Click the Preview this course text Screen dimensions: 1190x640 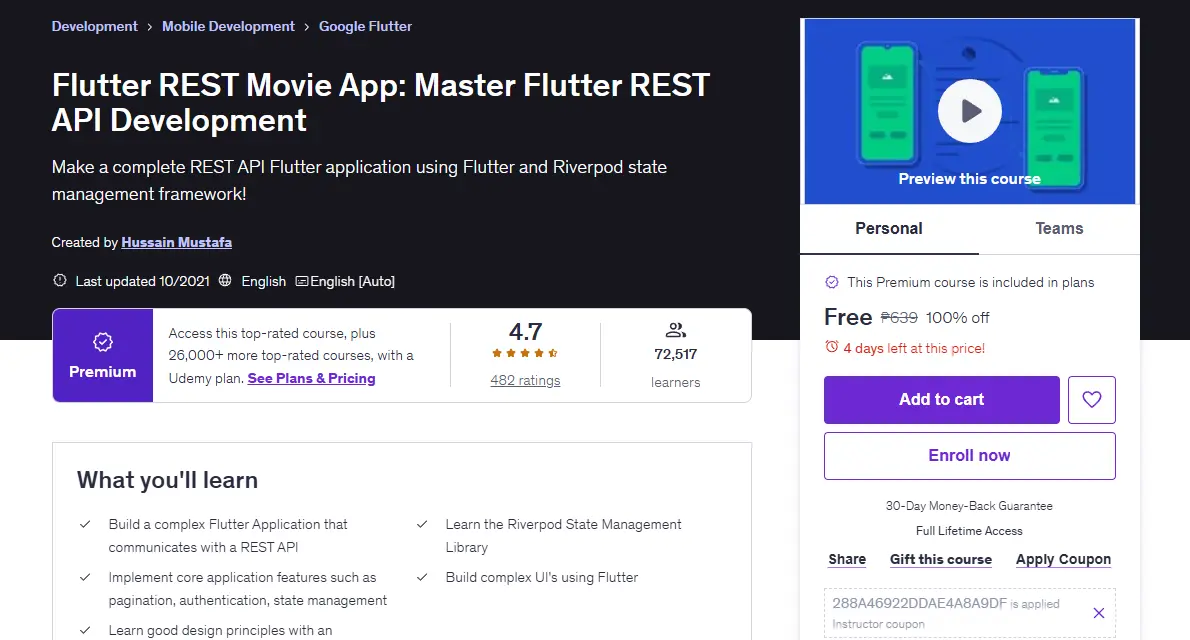(969, 179)
